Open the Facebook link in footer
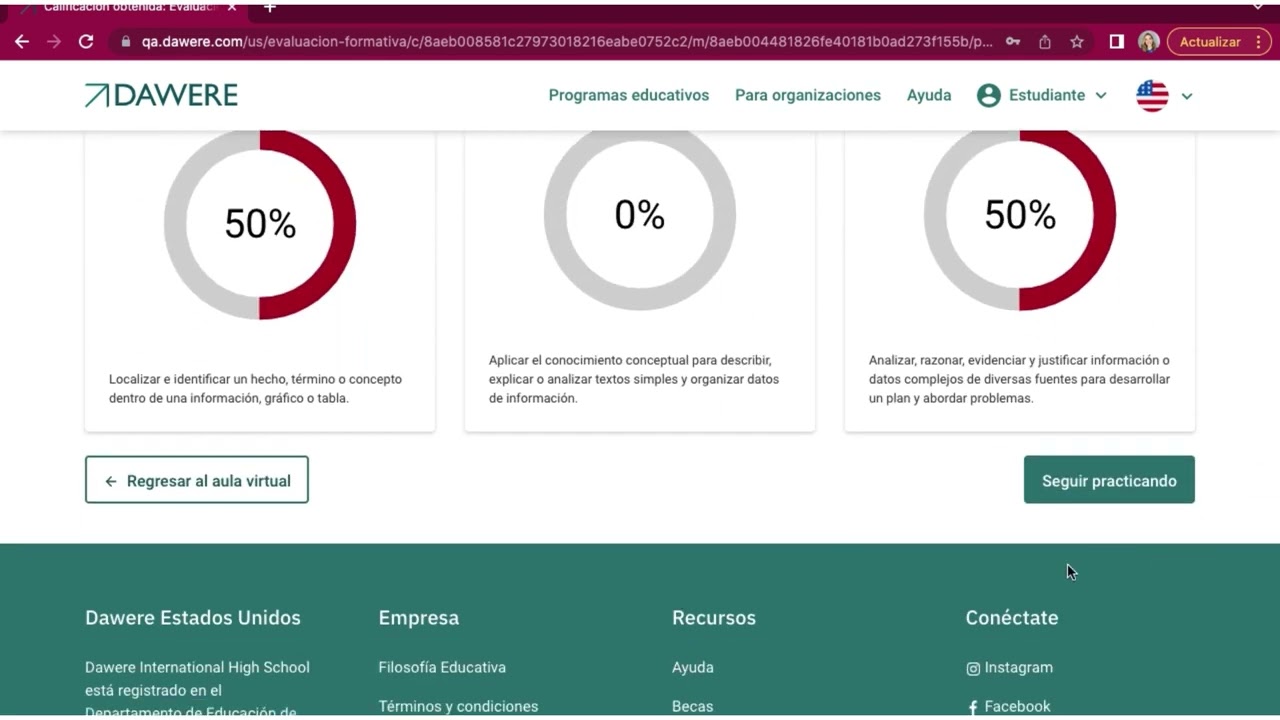1280x720 pixels. click(1008, 706)
